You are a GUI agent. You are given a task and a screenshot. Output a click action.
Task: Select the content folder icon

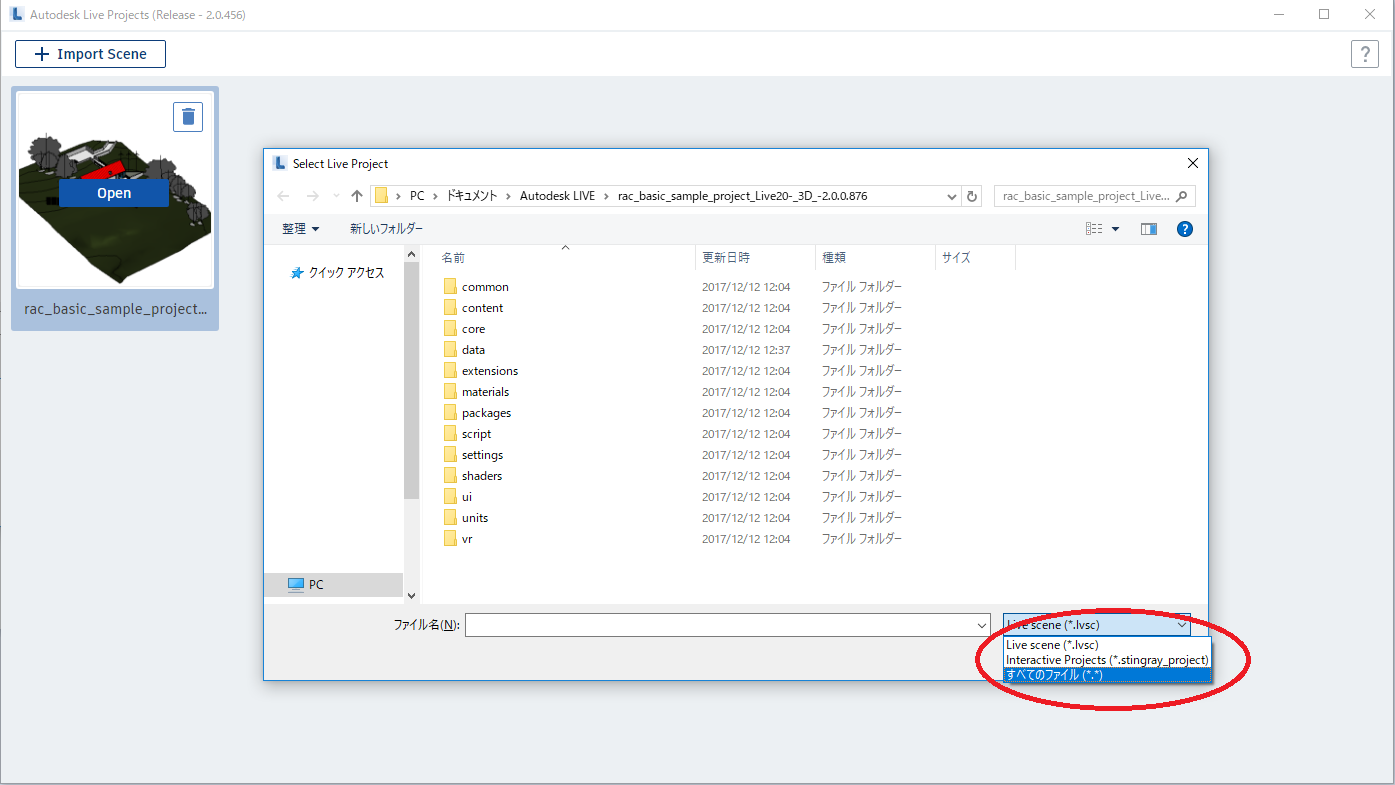click(450, 307)
